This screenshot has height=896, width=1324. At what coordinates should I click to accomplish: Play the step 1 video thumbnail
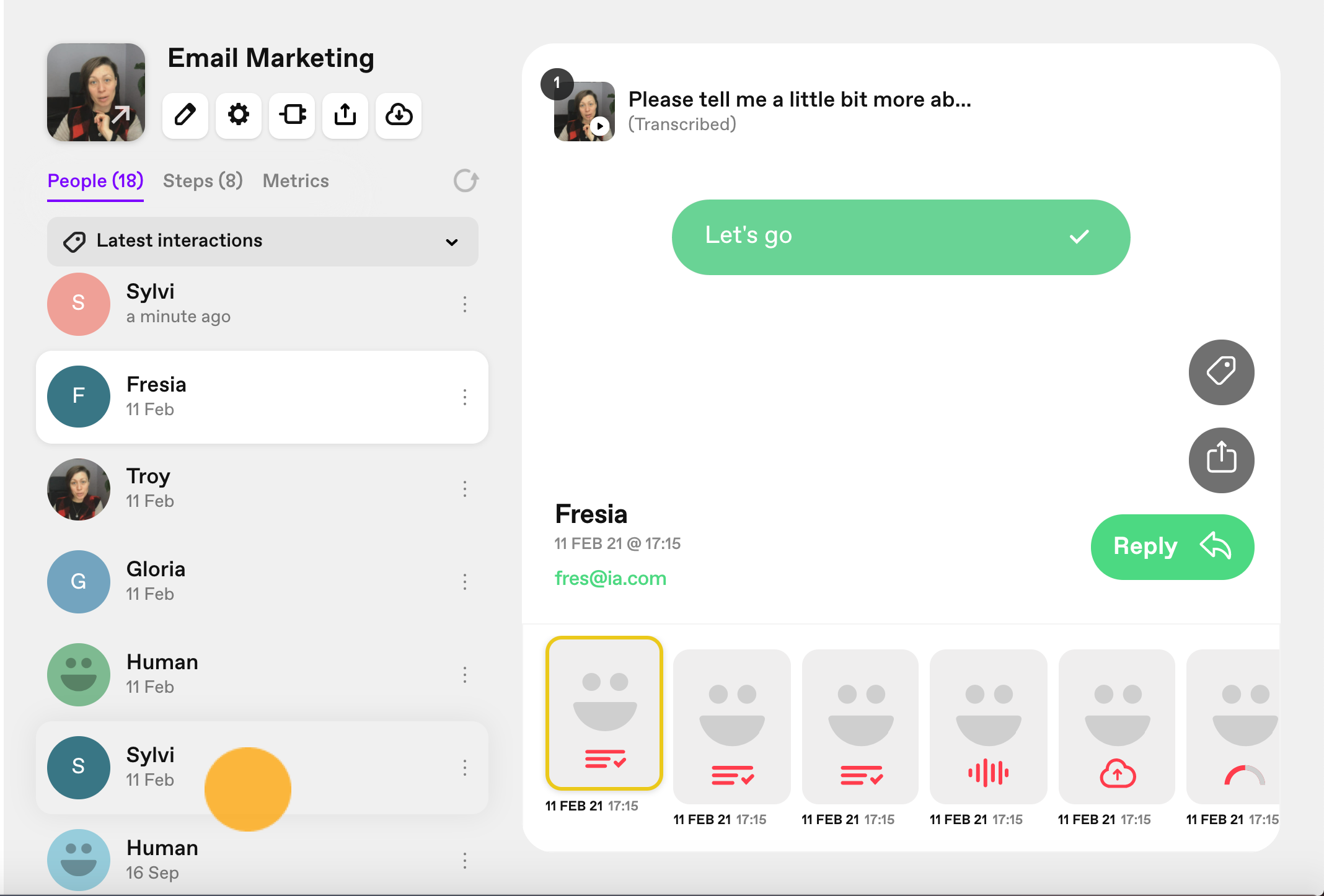(x=585, y=112)
